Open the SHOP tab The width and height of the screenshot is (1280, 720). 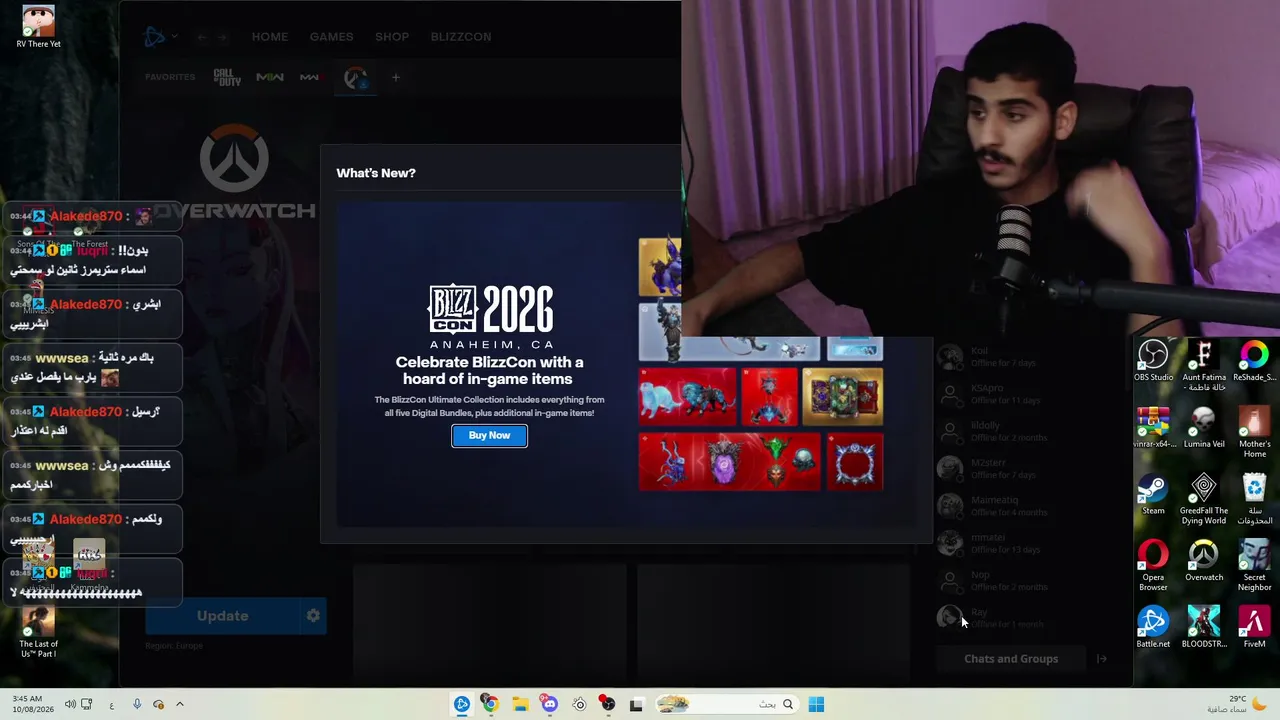(392, 37)
